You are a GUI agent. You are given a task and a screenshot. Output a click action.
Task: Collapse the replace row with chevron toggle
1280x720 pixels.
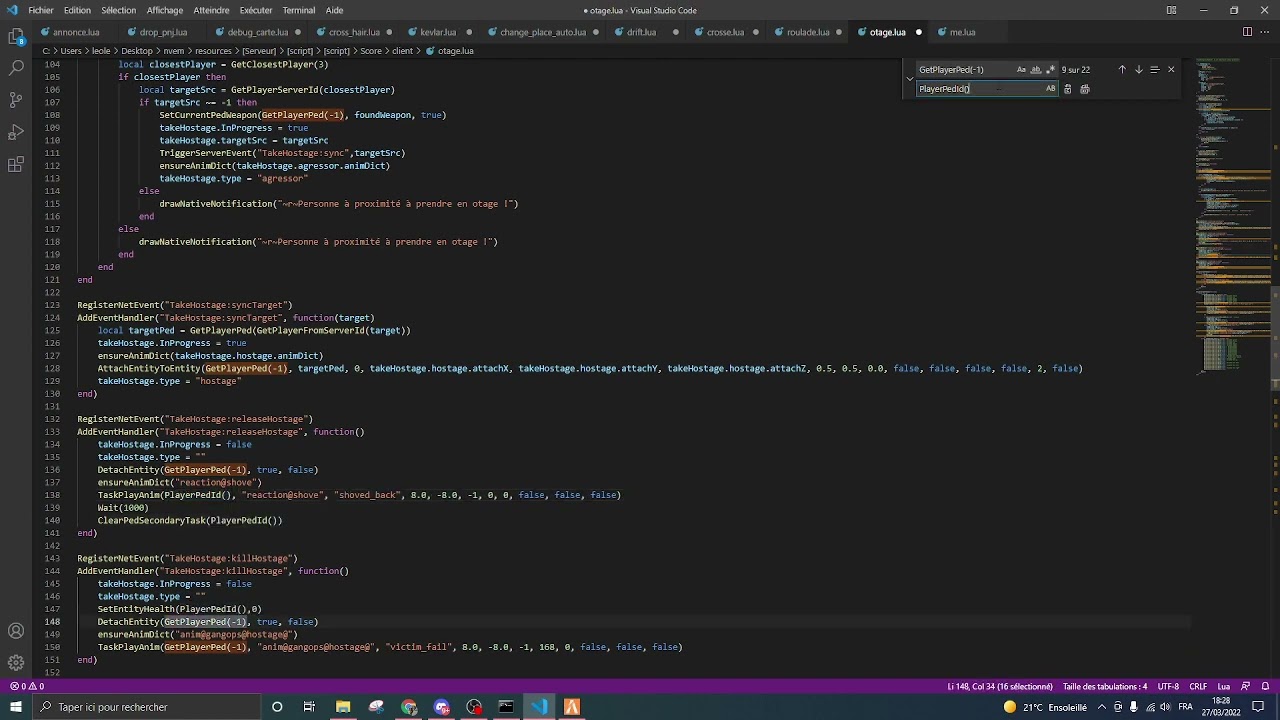click(x=909, y=79)
